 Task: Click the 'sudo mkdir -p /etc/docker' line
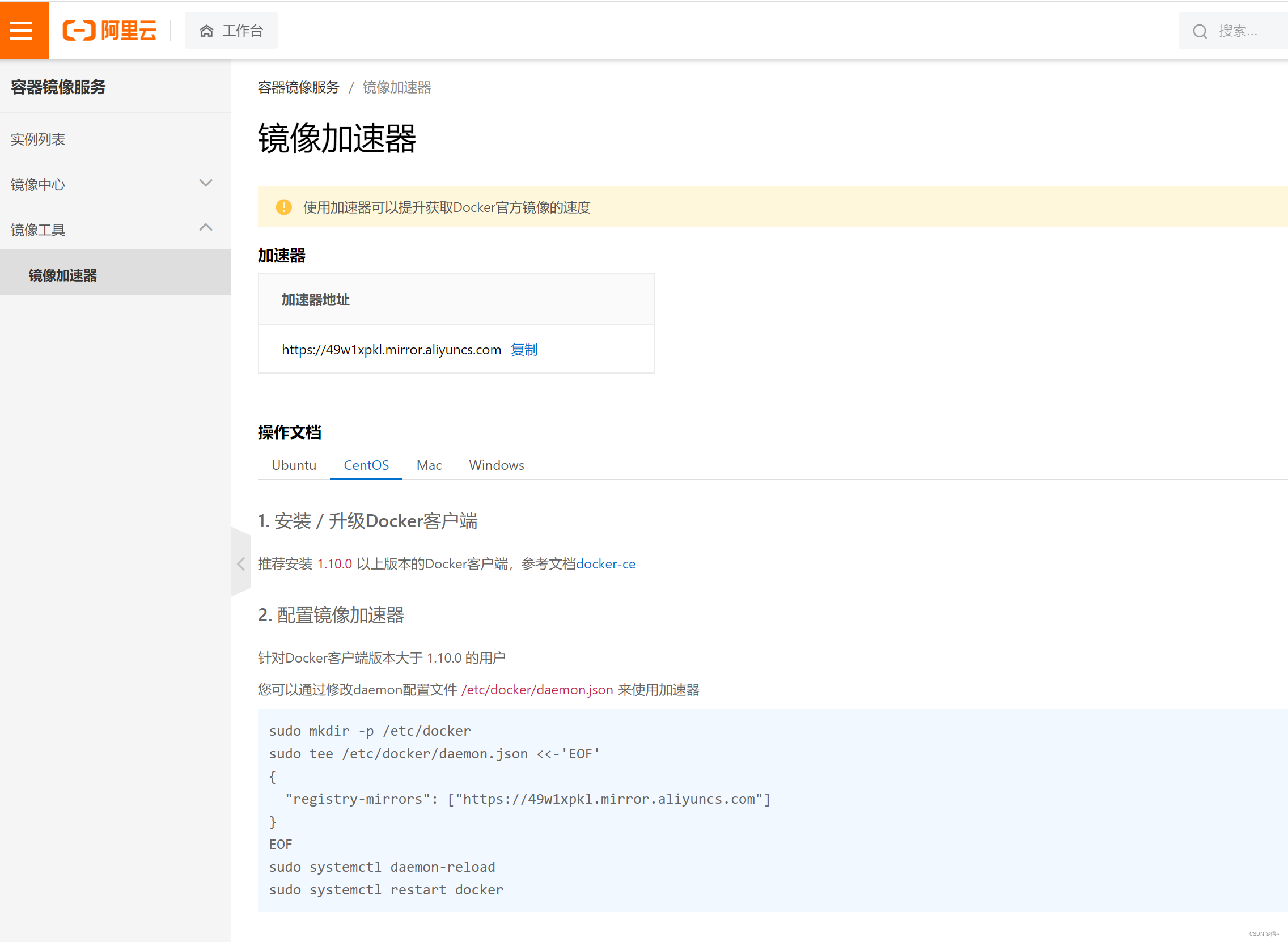[x=370, y=731]
